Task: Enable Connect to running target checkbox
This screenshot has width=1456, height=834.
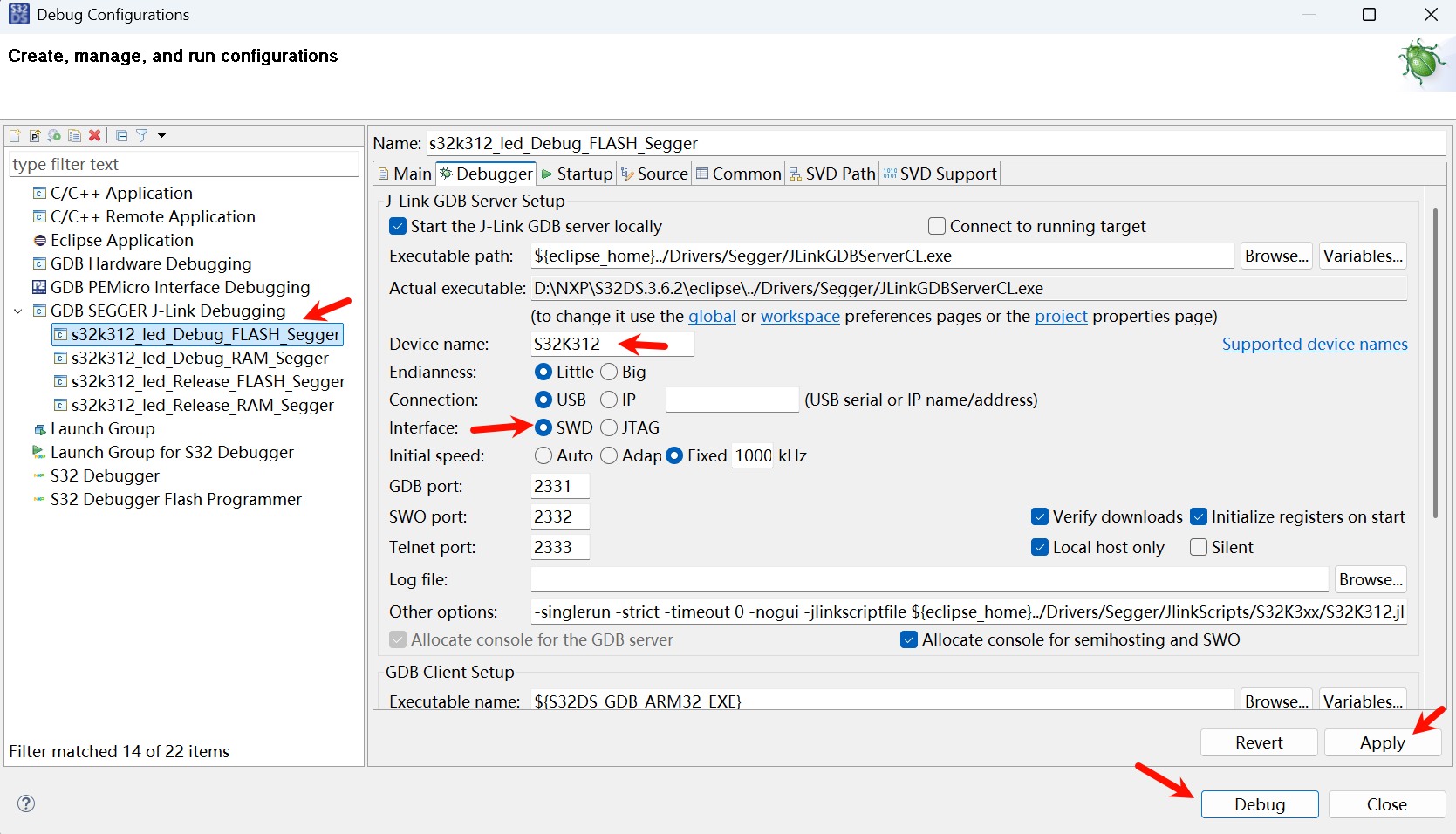Action: click(937, 226)
